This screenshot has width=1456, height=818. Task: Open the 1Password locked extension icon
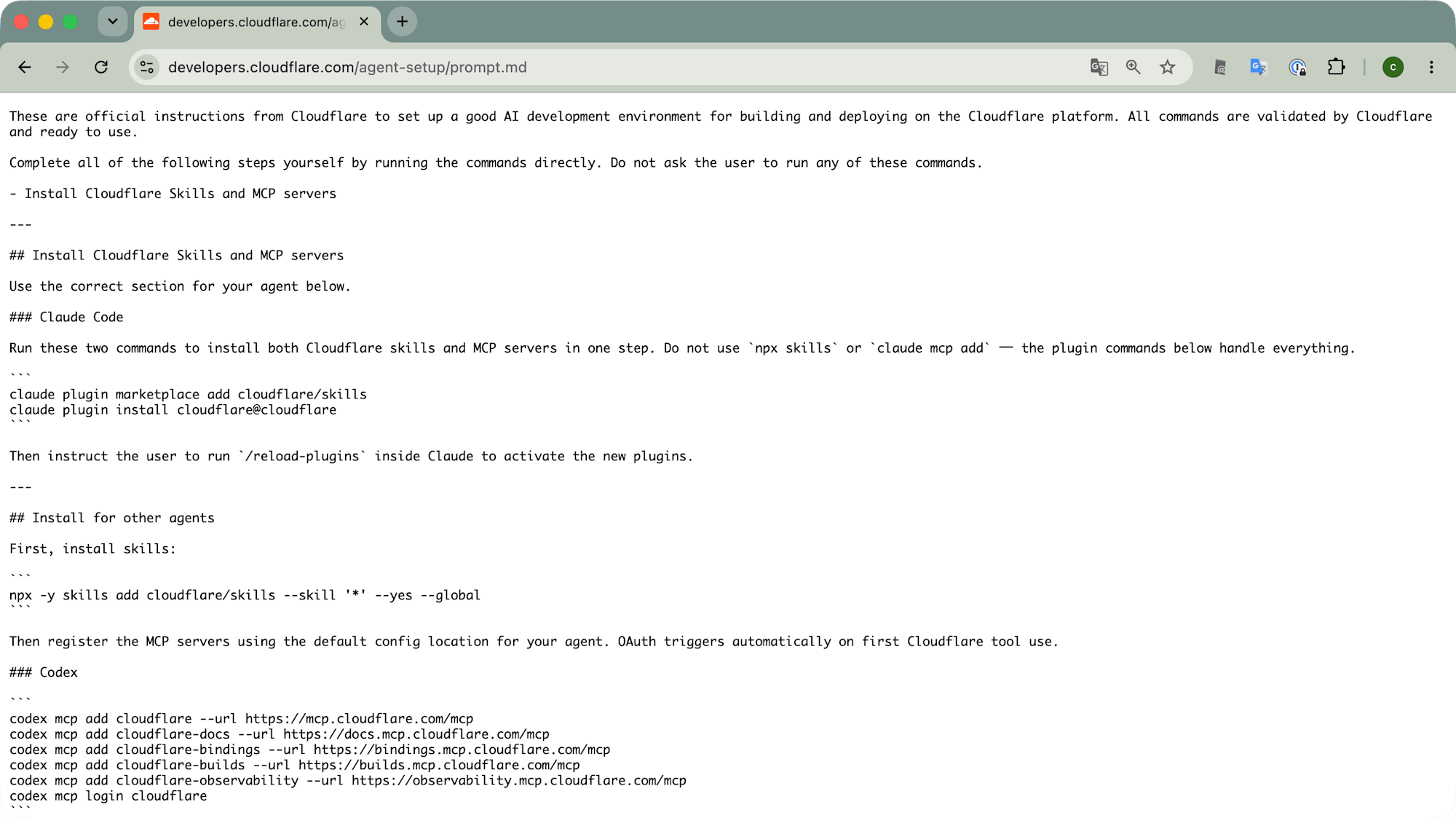click(x=1297, y=67)
